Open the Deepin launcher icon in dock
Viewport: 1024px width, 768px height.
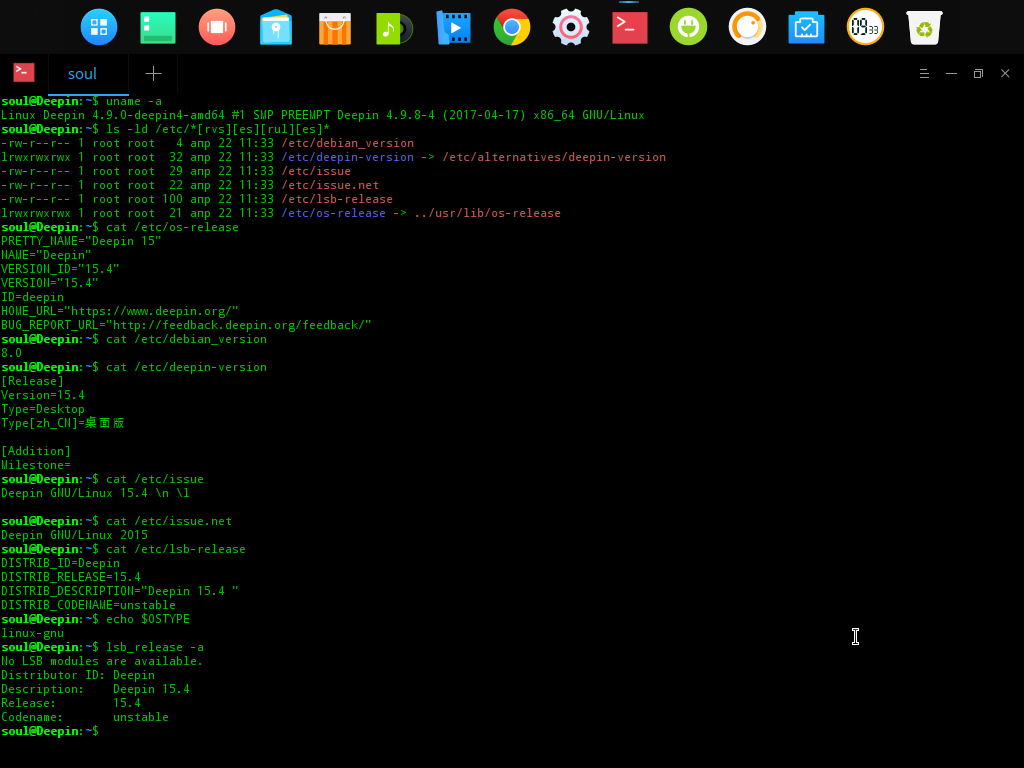(99, 27)
